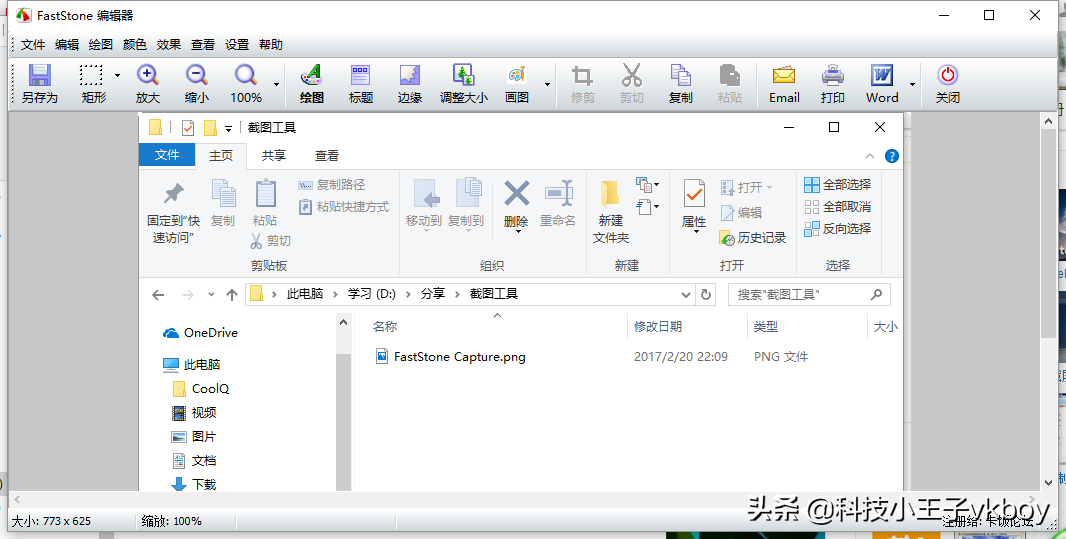Select 视频 in the navigation pane
Screen dimensions: 1066x539
[x=194, y=413]
